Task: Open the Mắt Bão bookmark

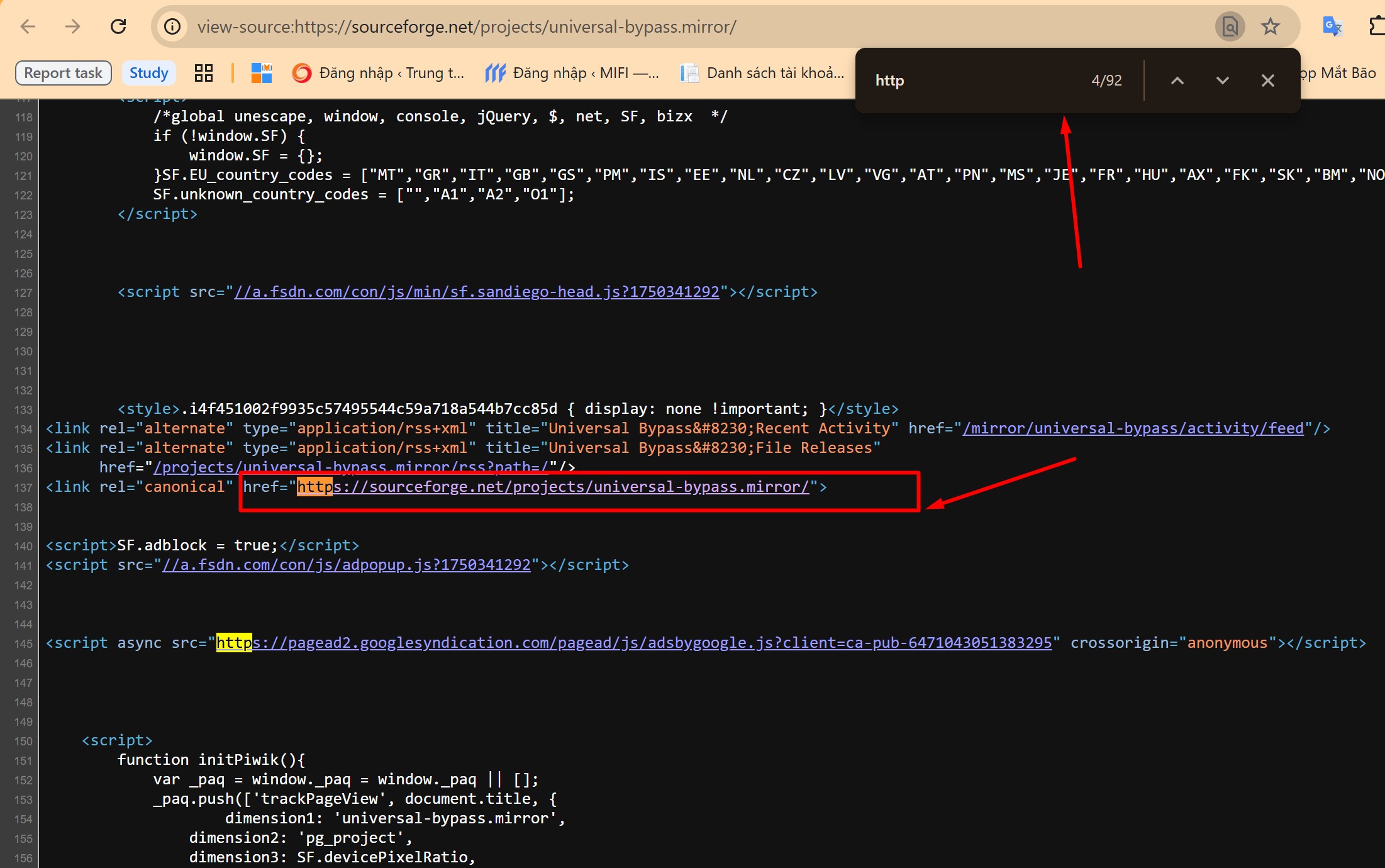Action: tap(1339, 73)
